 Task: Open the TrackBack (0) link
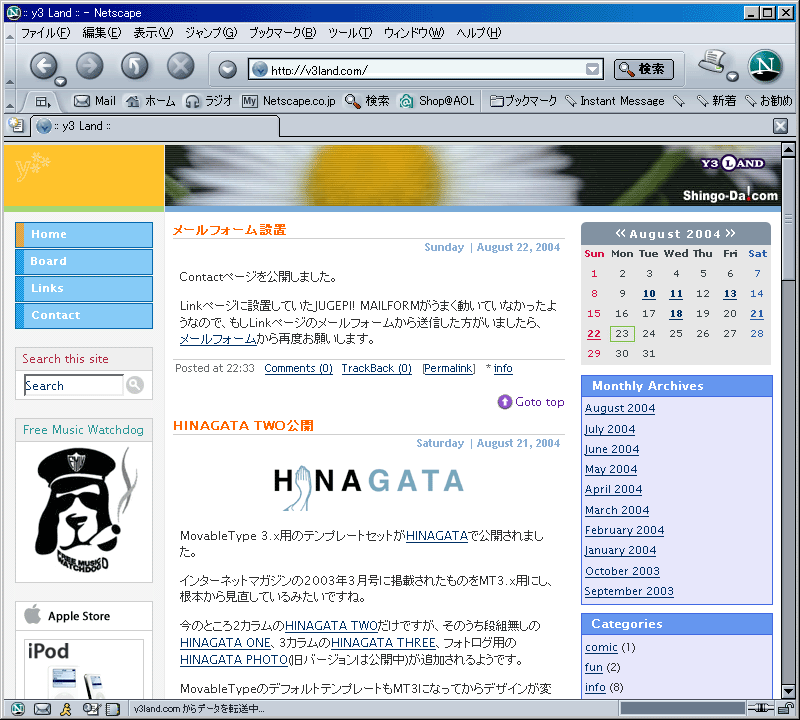(377, 368)
